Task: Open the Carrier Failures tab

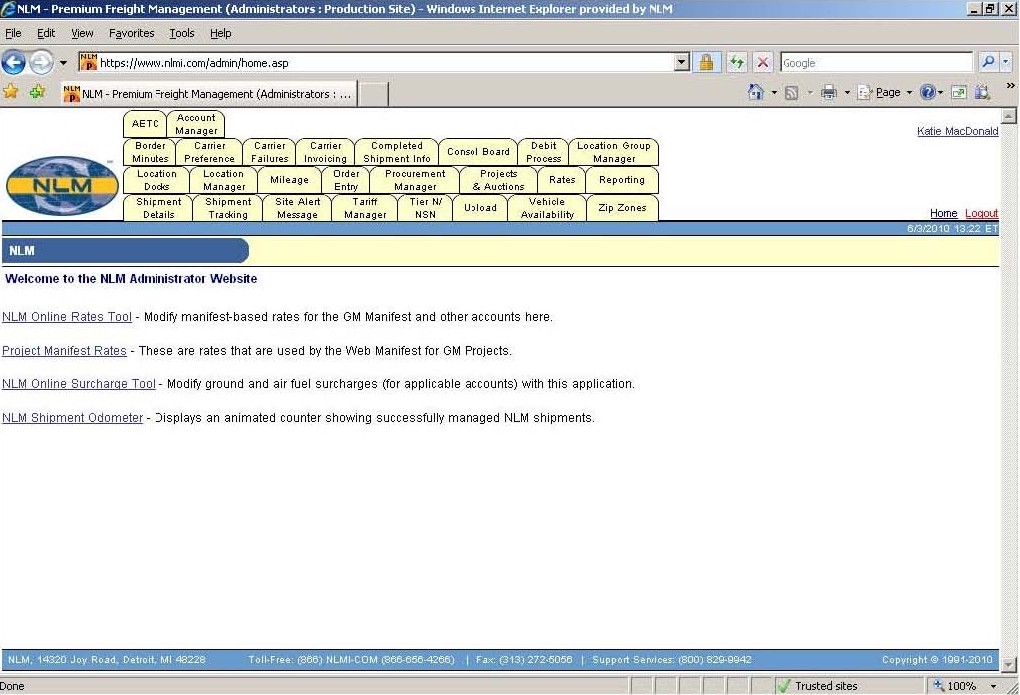Action: (x=269, y=152)
